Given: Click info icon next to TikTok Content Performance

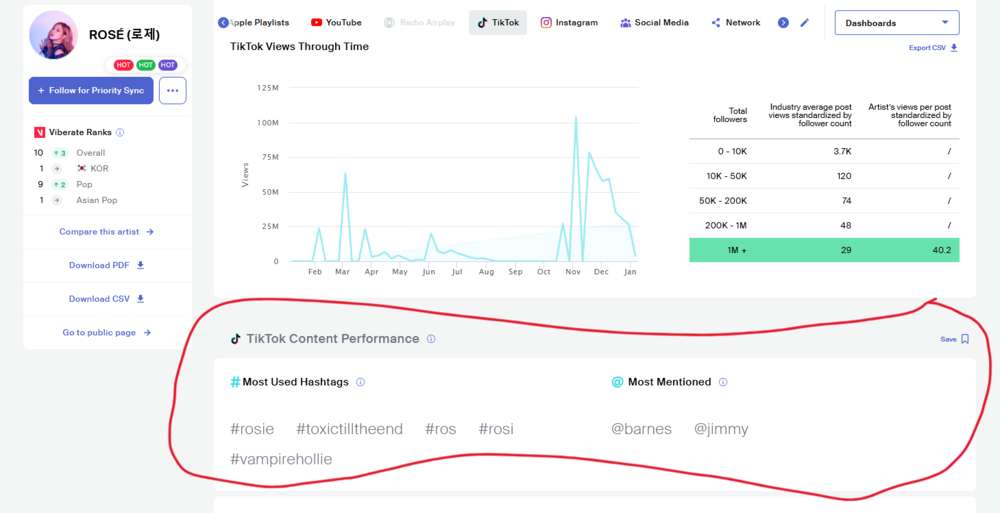Looking at the screenshot, I should [431, 339].
